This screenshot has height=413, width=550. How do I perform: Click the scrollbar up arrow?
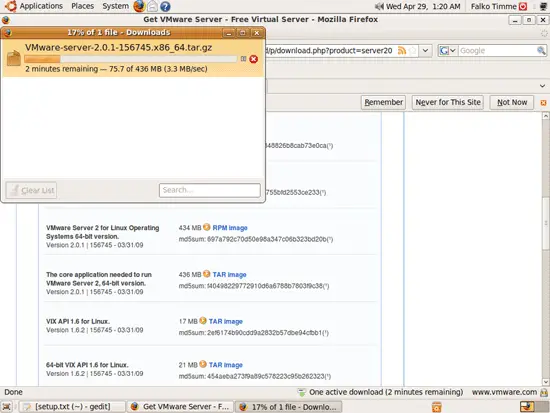pyautogui.click(x=545, y=116)
